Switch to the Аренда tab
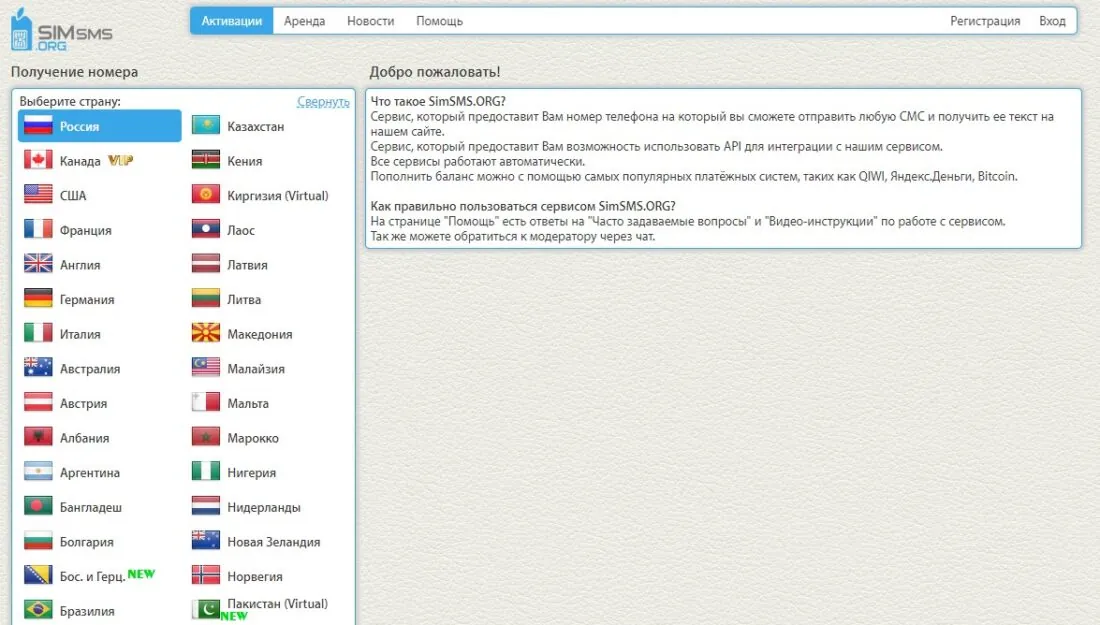The height and width of the screenshot is (625, 1100). point(305,20)
